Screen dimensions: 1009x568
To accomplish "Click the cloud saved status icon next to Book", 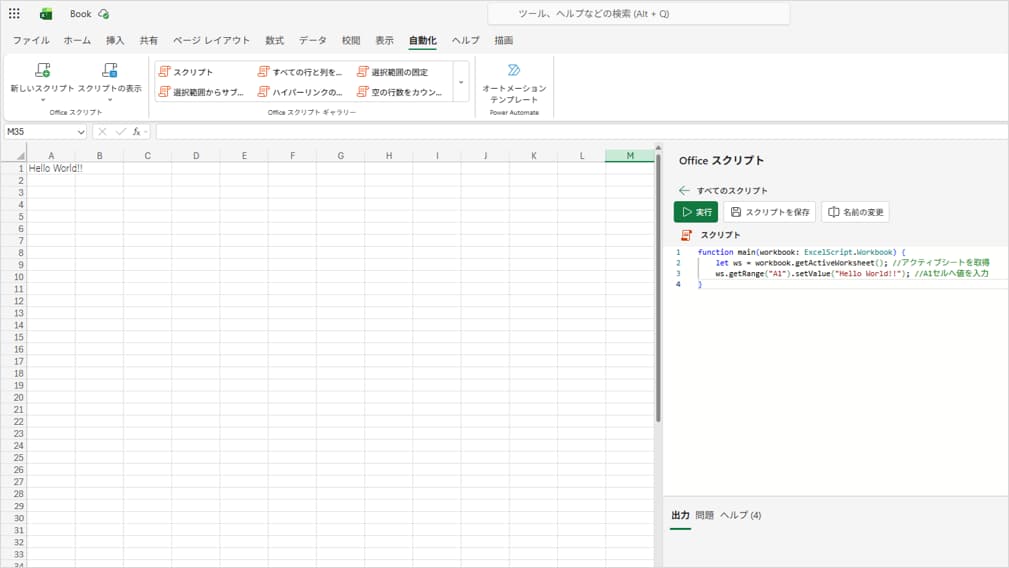I will click(104, 14).
